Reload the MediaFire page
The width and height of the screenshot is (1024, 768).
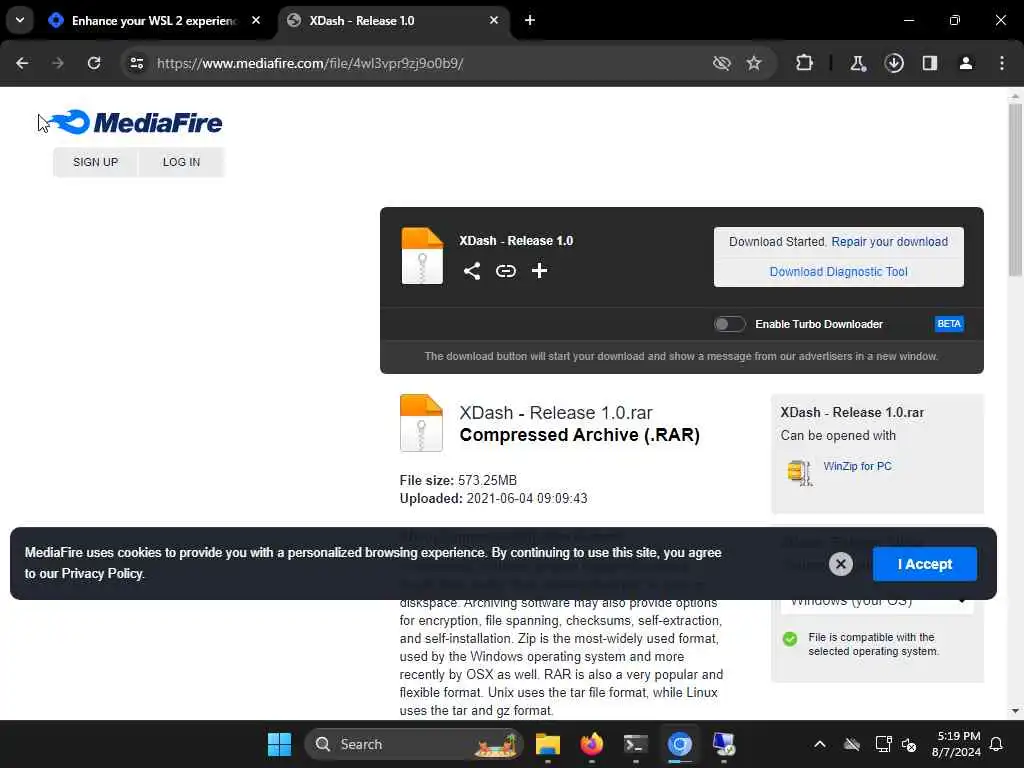(x=94, y=63)
